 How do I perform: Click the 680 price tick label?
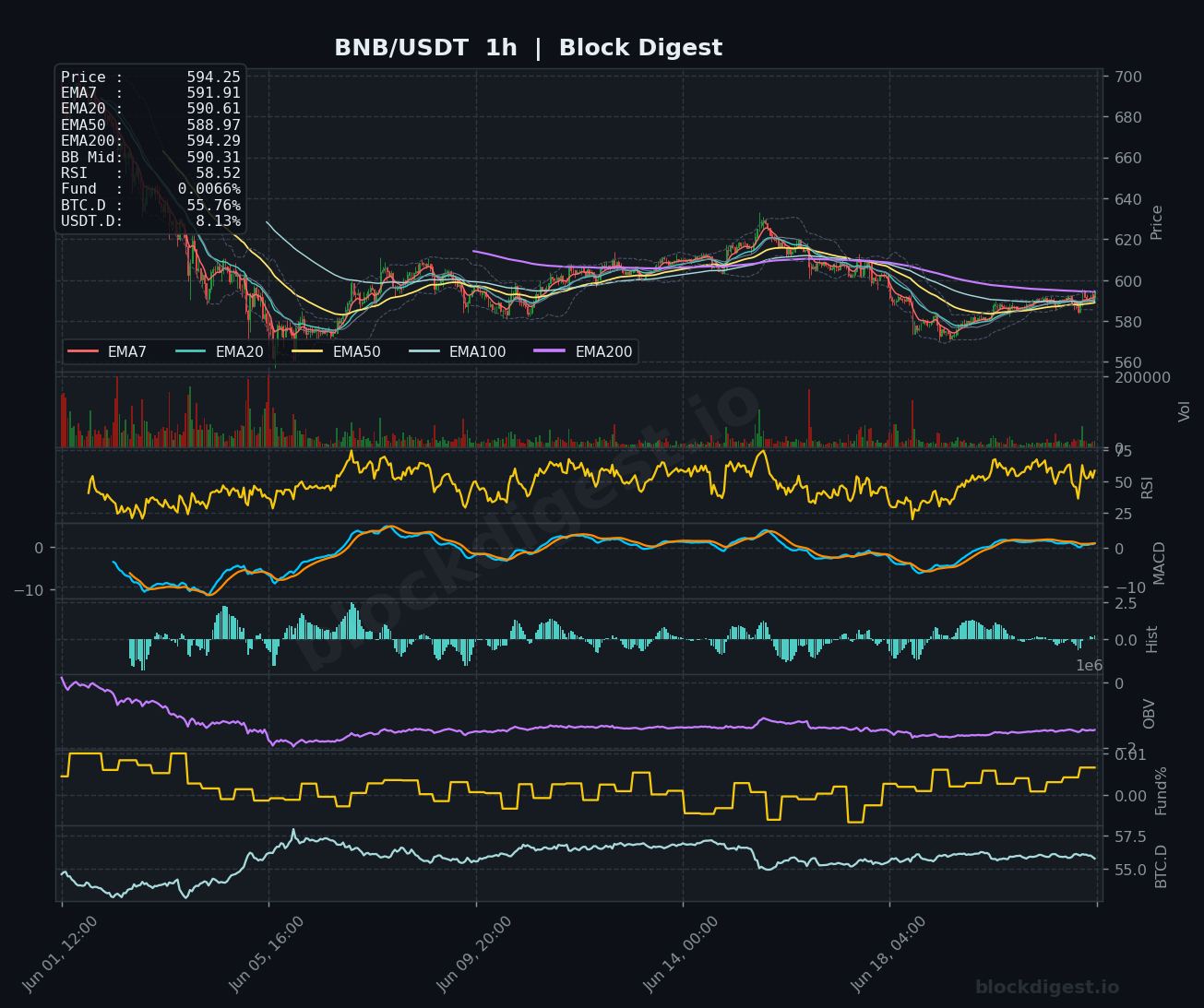(1128, 117)
